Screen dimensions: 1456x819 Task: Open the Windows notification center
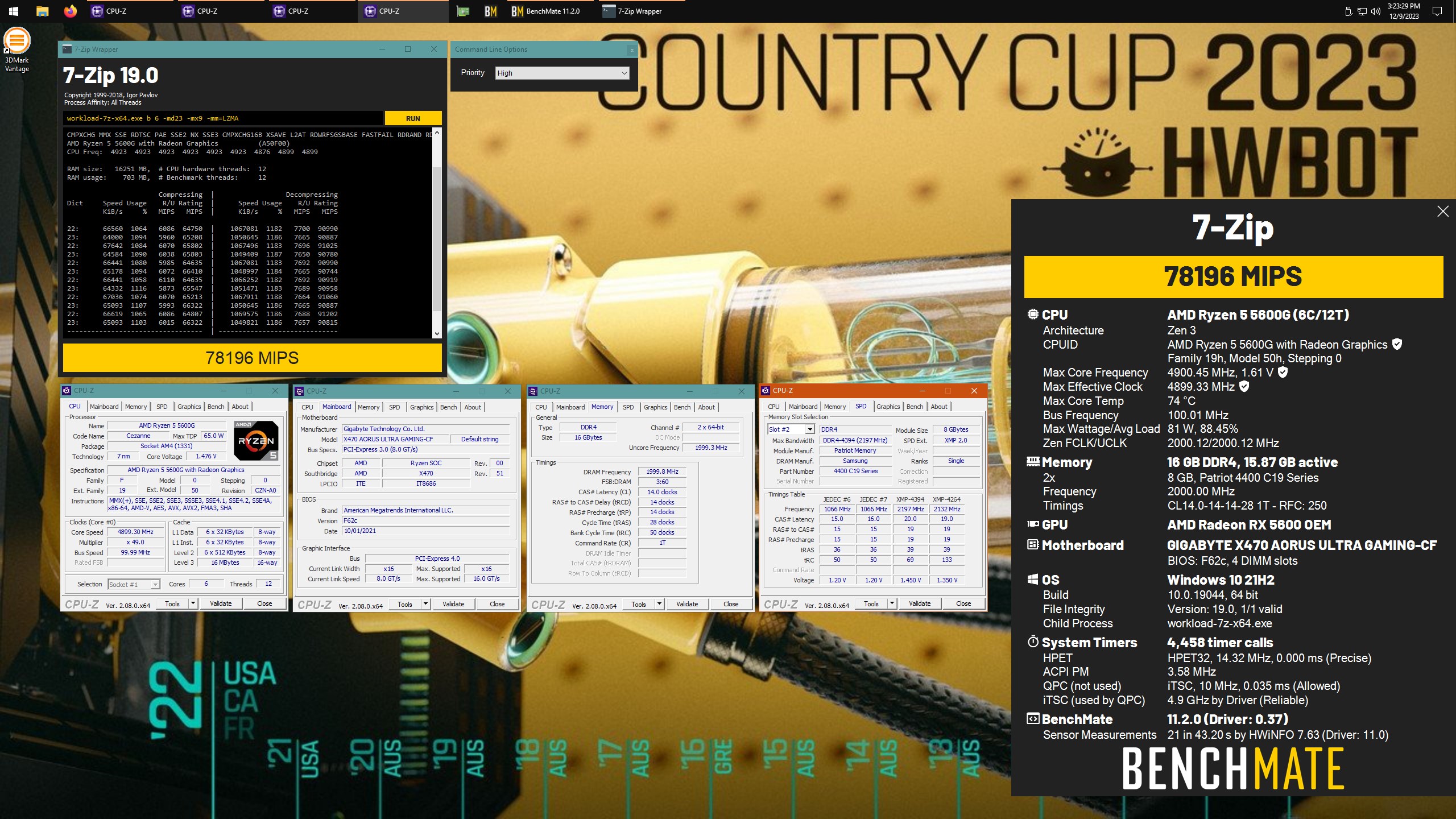(x=1437, y=11)
